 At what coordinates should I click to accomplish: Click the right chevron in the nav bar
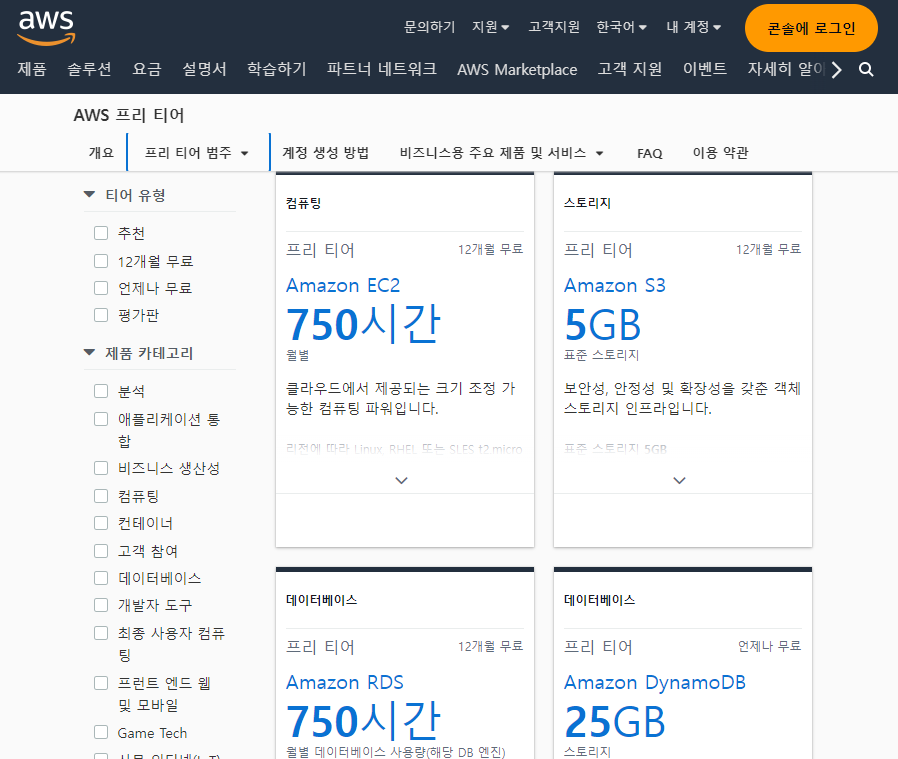tap(837, 70)
